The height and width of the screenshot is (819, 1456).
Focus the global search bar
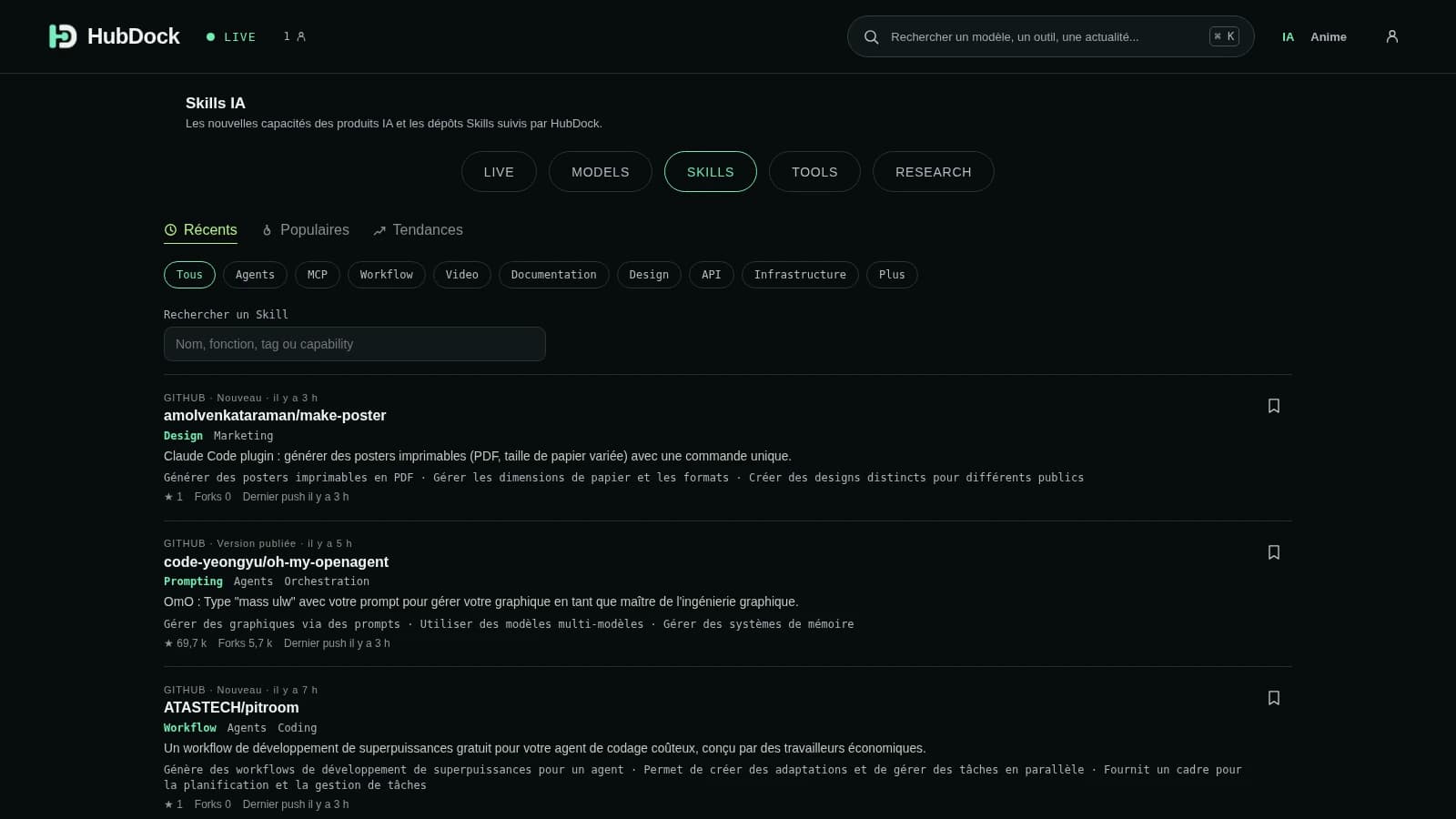pyautogui.click(x=1051, y=36)
